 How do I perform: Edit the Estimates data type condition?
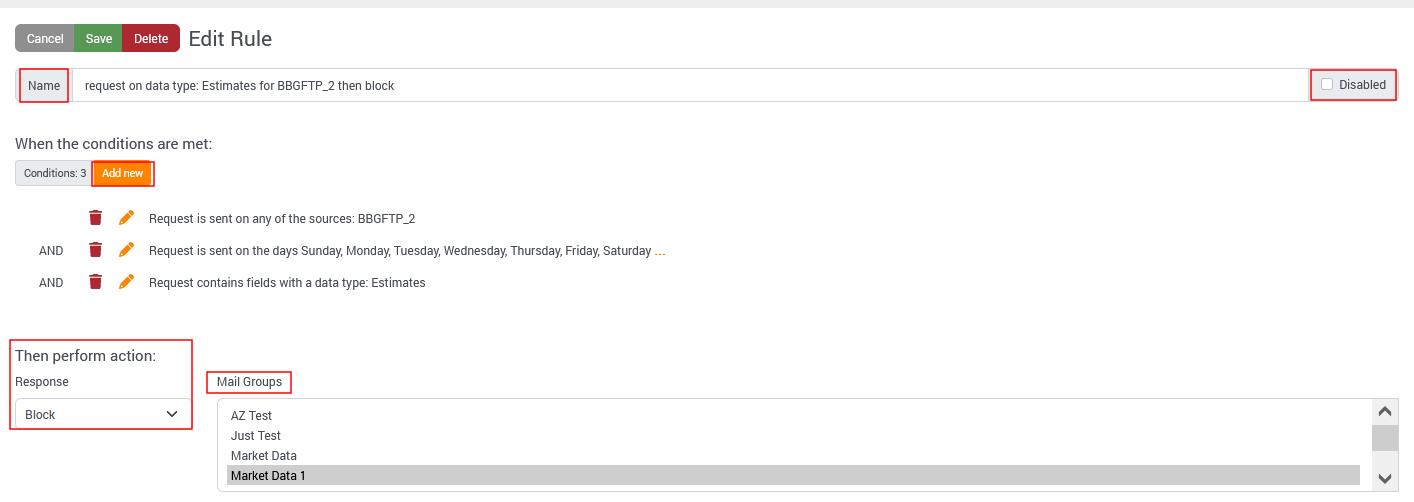[126, 282]
